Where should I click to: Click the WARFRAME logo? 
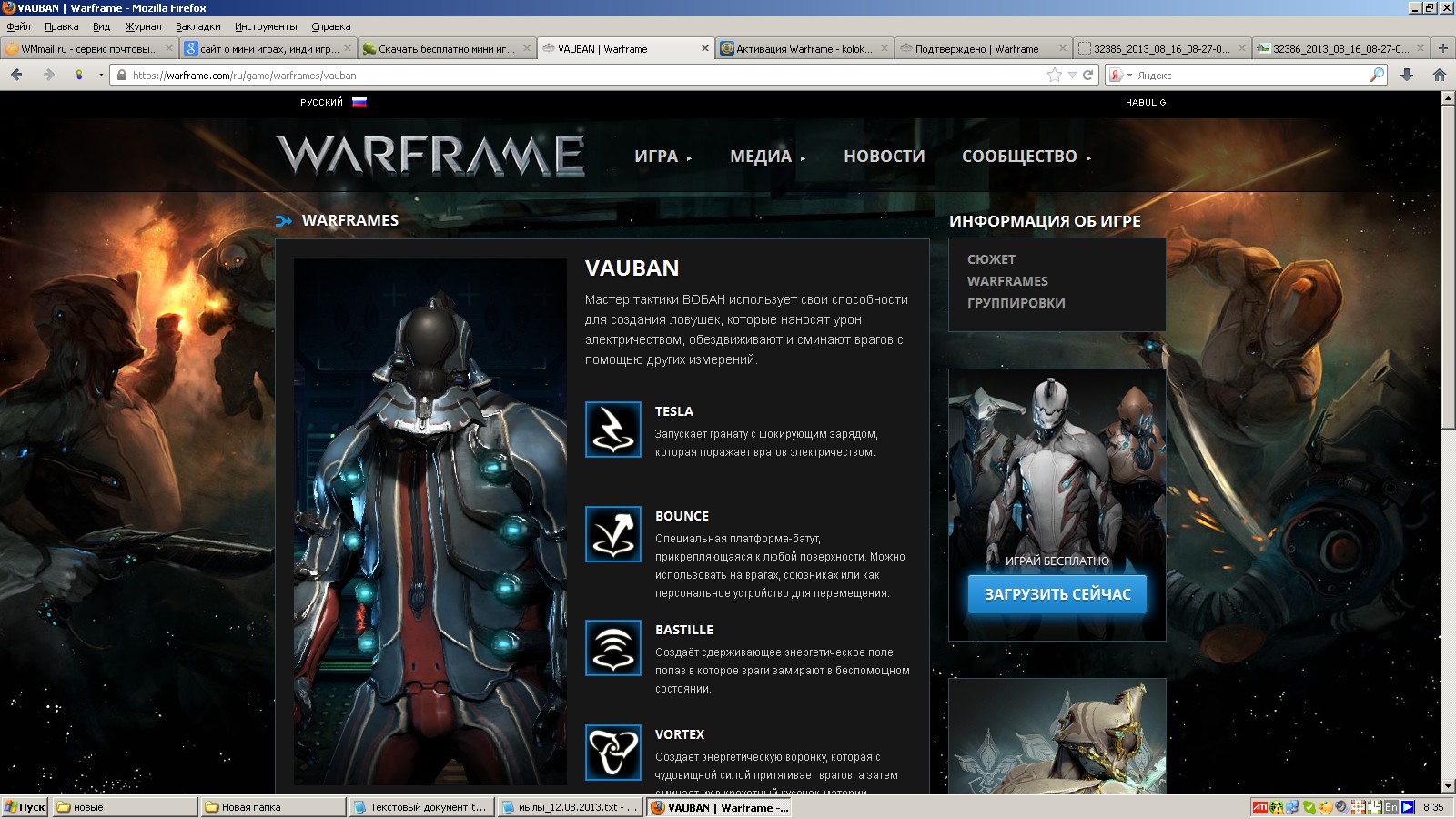coord(430,156)
